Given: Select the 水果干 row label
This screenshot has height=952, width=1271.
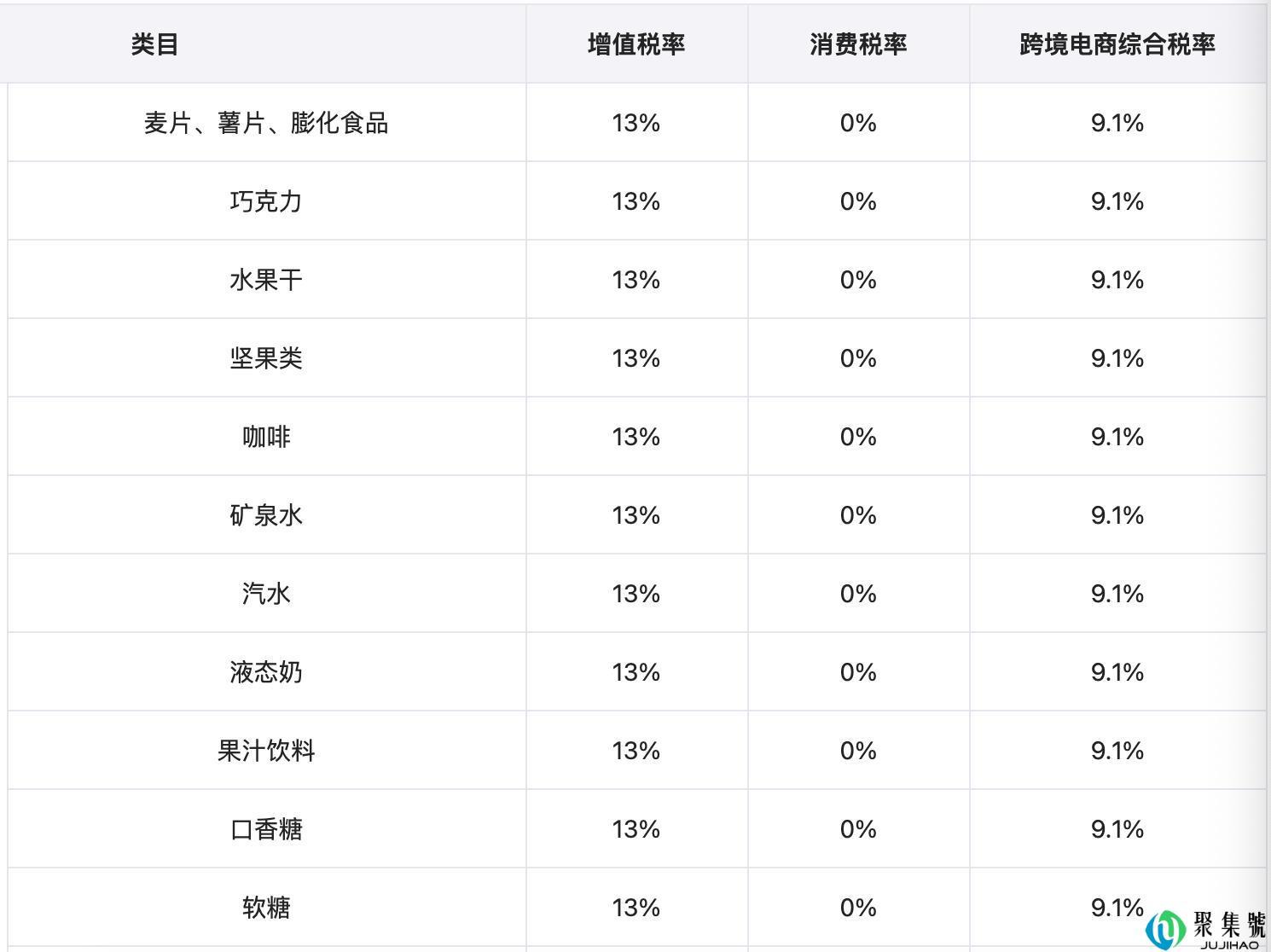Looking at the screenshot, I should [x=266, y=280].
